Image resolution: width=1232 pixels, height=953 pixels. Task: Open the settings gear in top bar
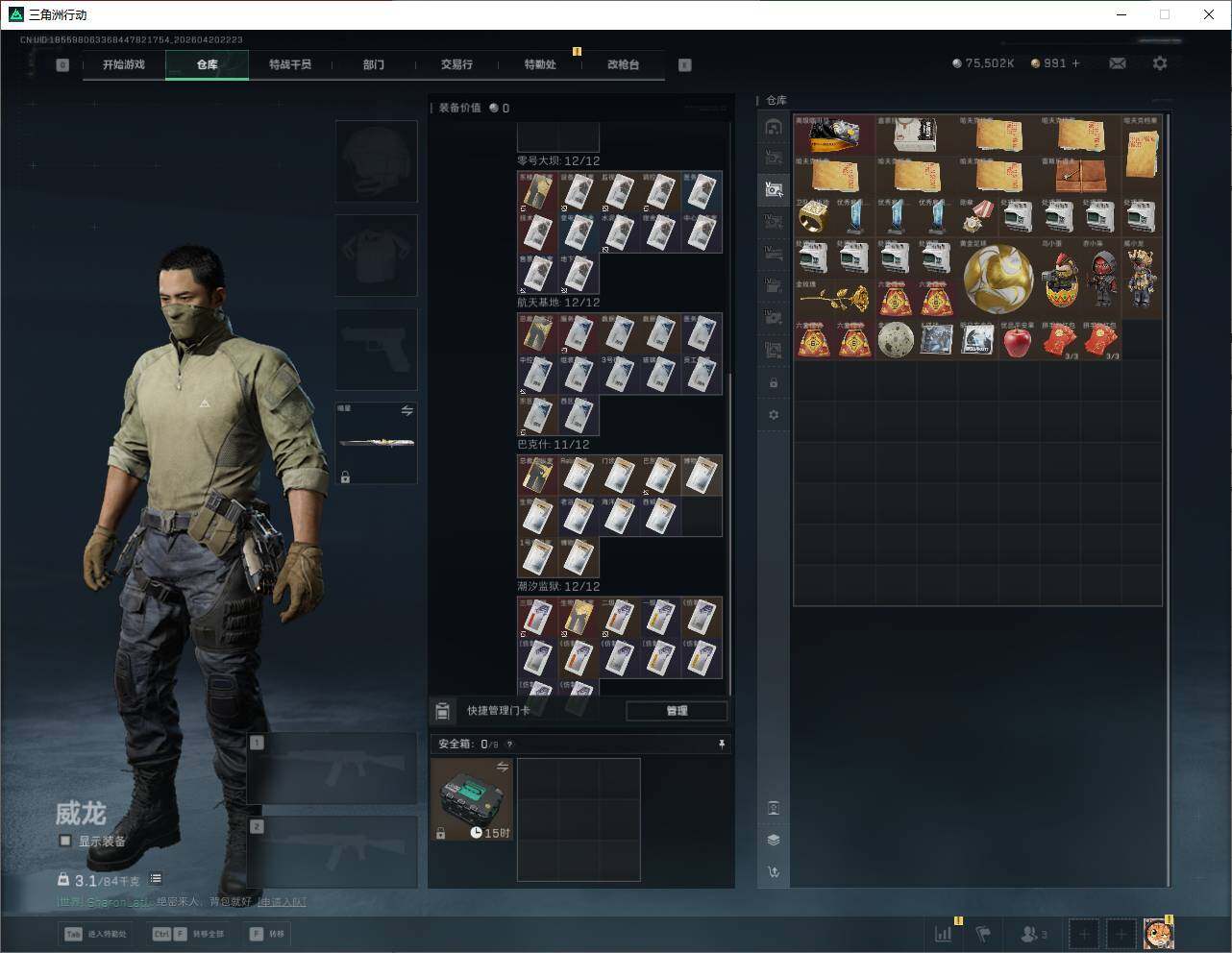[x=1160, y=63]
